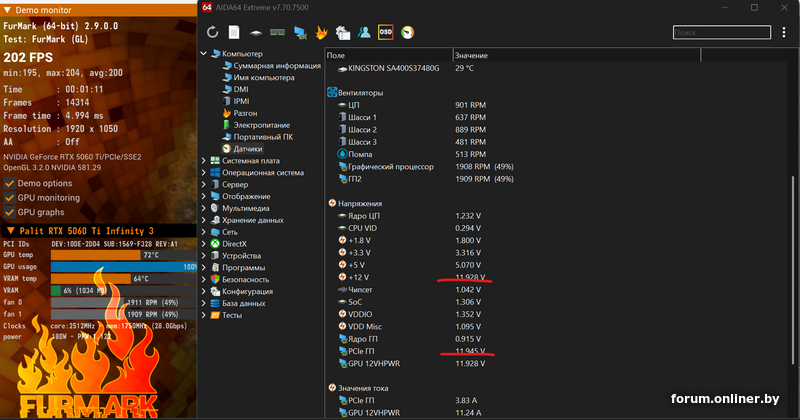Click the Refresh icon in AIDA64 toolbar
The image size is (800, 420).
click(213, 32)
